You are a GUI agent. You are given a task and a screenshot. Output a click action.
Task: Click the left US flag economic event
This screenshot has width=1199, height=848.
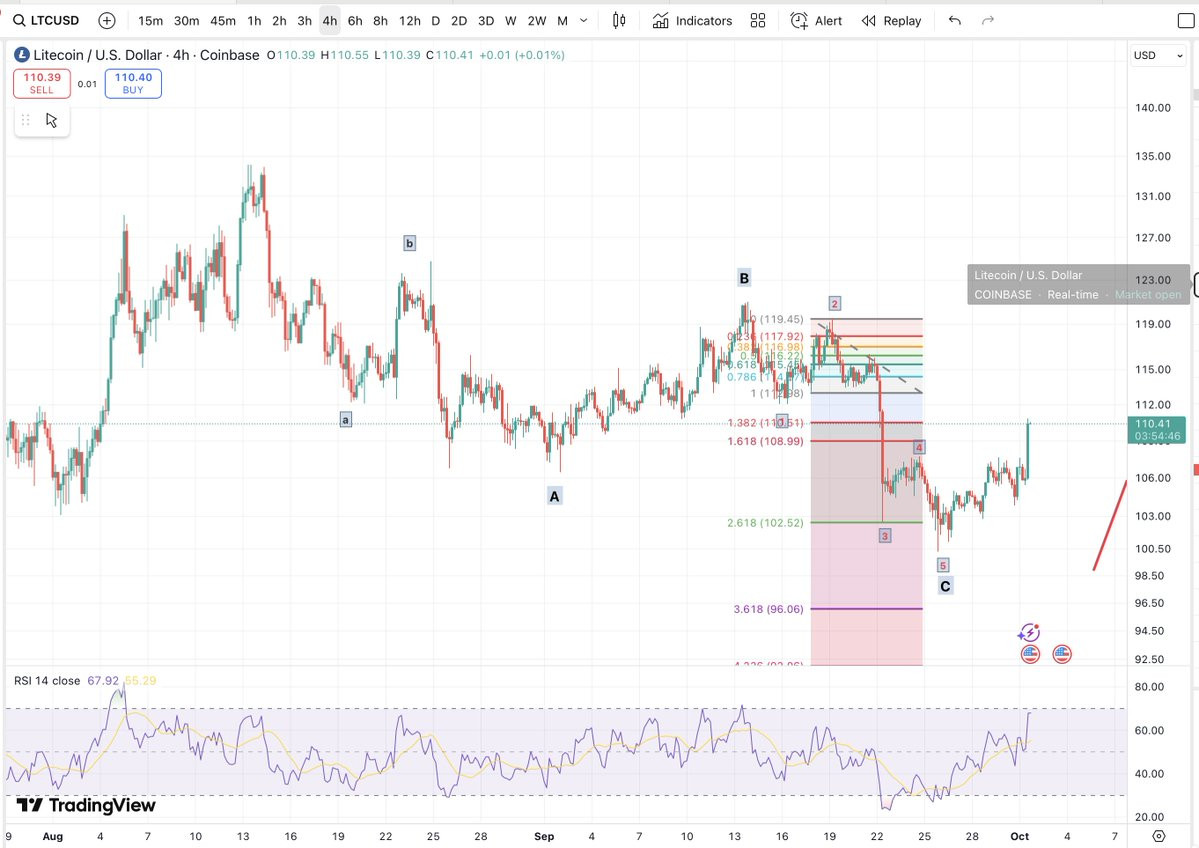pos(1031,654)
